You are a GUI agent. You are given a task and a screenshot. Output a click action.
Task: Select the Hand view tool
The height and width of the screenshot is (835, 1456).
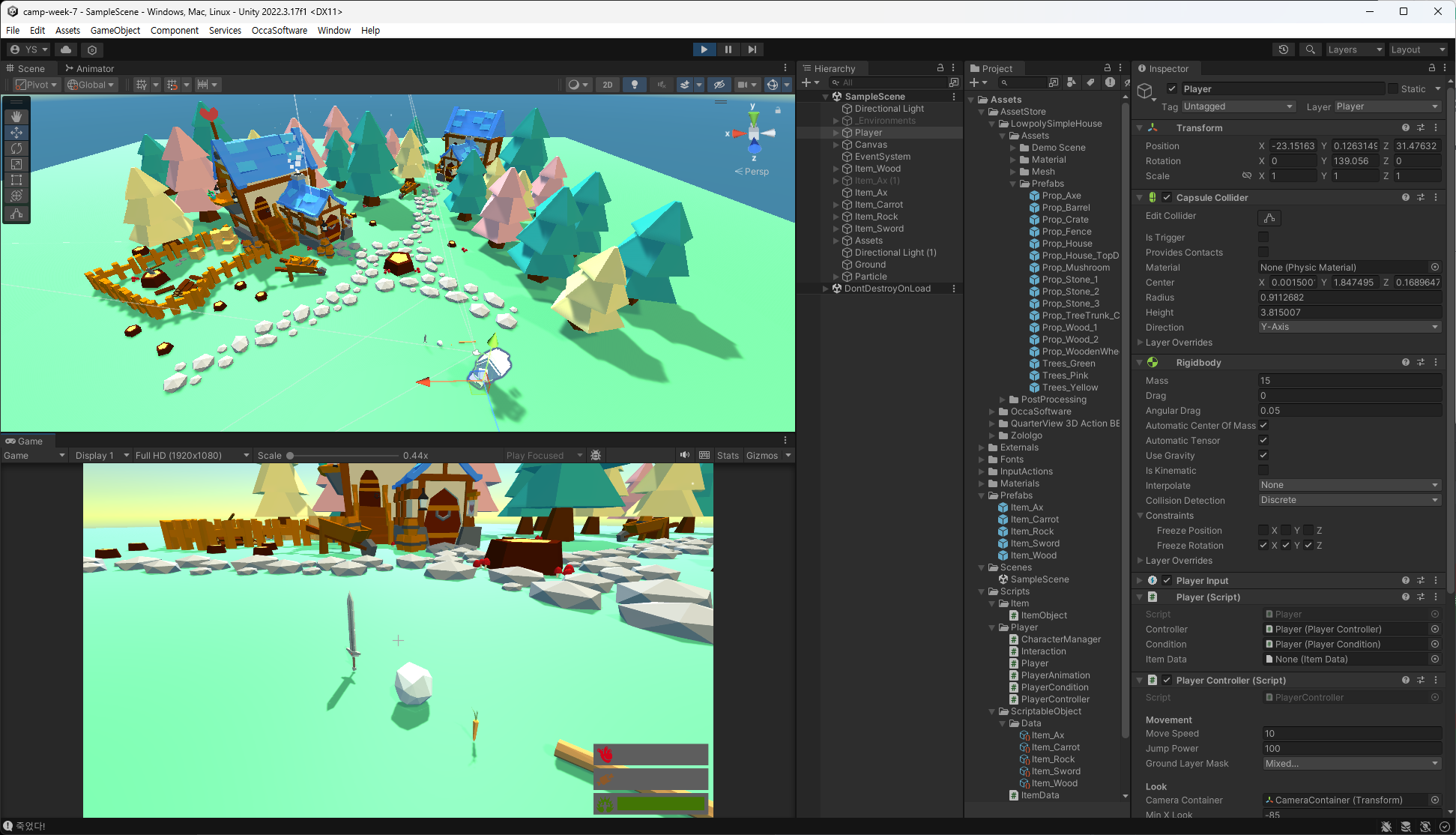pos(16,117)
